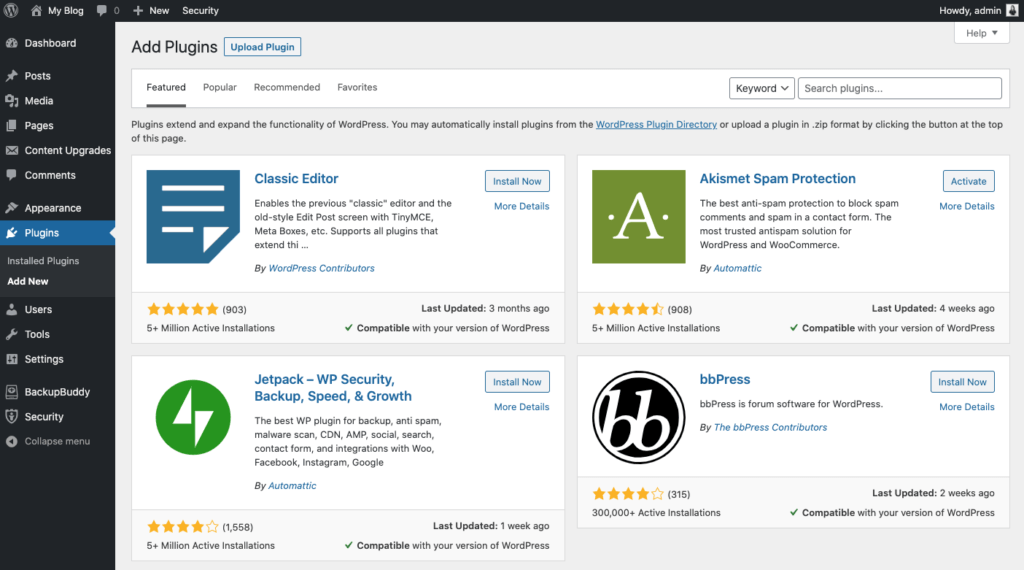1024x570 pixels.
Task: Open the My Blog home icon
Action: click(x=37, y=10)
